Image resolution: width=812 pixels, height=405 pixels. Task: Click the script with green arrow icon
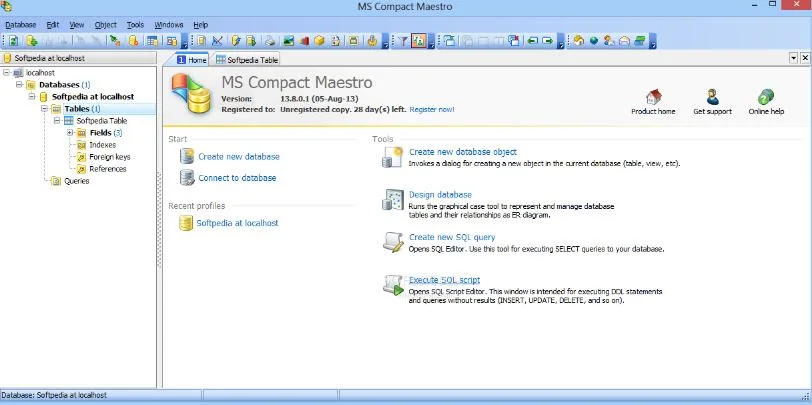pos(251,41)
